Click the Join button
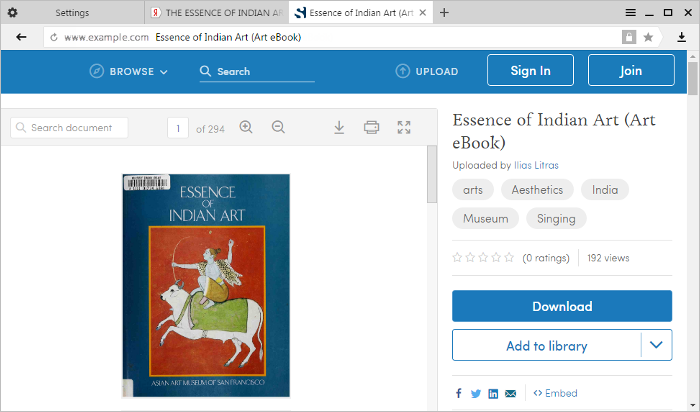Screen dimensions: 700x412 (631, 70)
